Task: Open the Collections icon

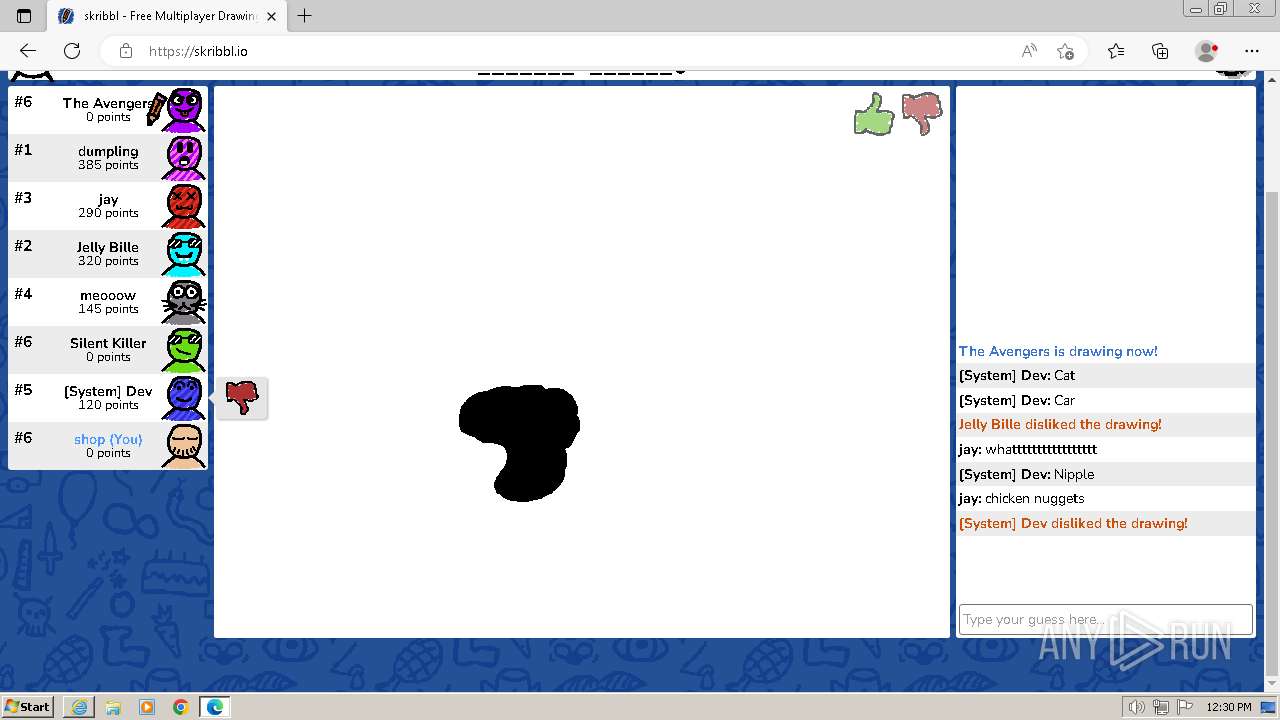Action: click(x=1160, y=51)
